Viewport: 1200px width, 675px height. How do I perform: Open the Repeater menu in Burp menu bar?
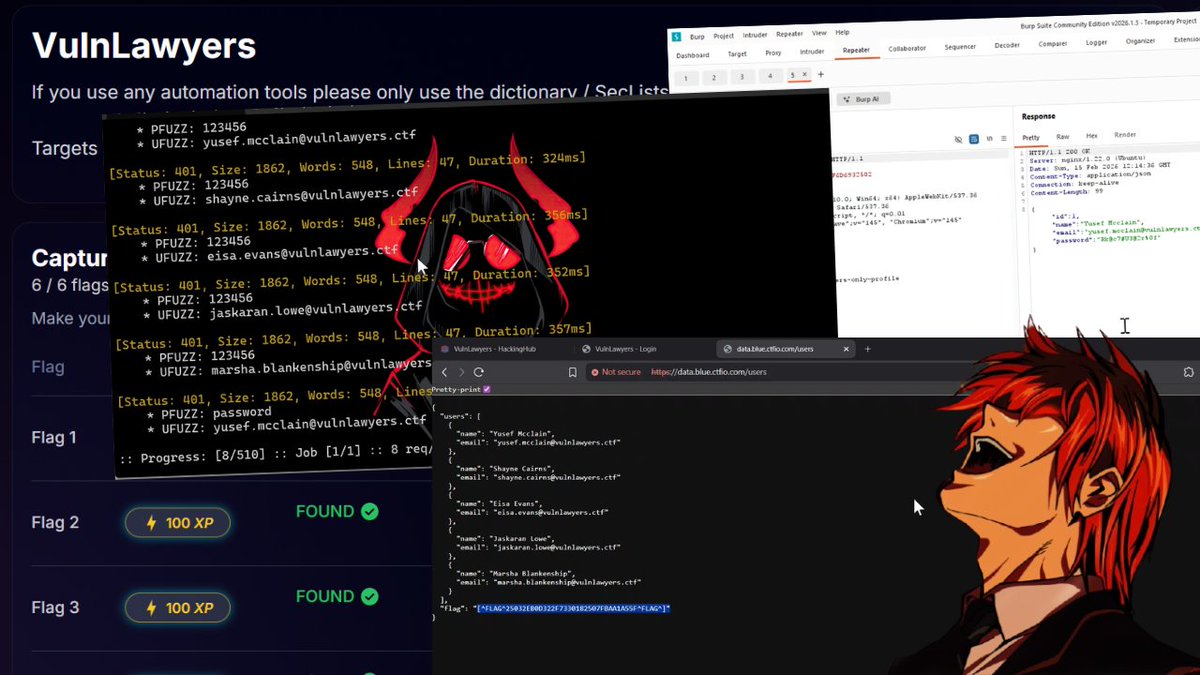(789, 34)
